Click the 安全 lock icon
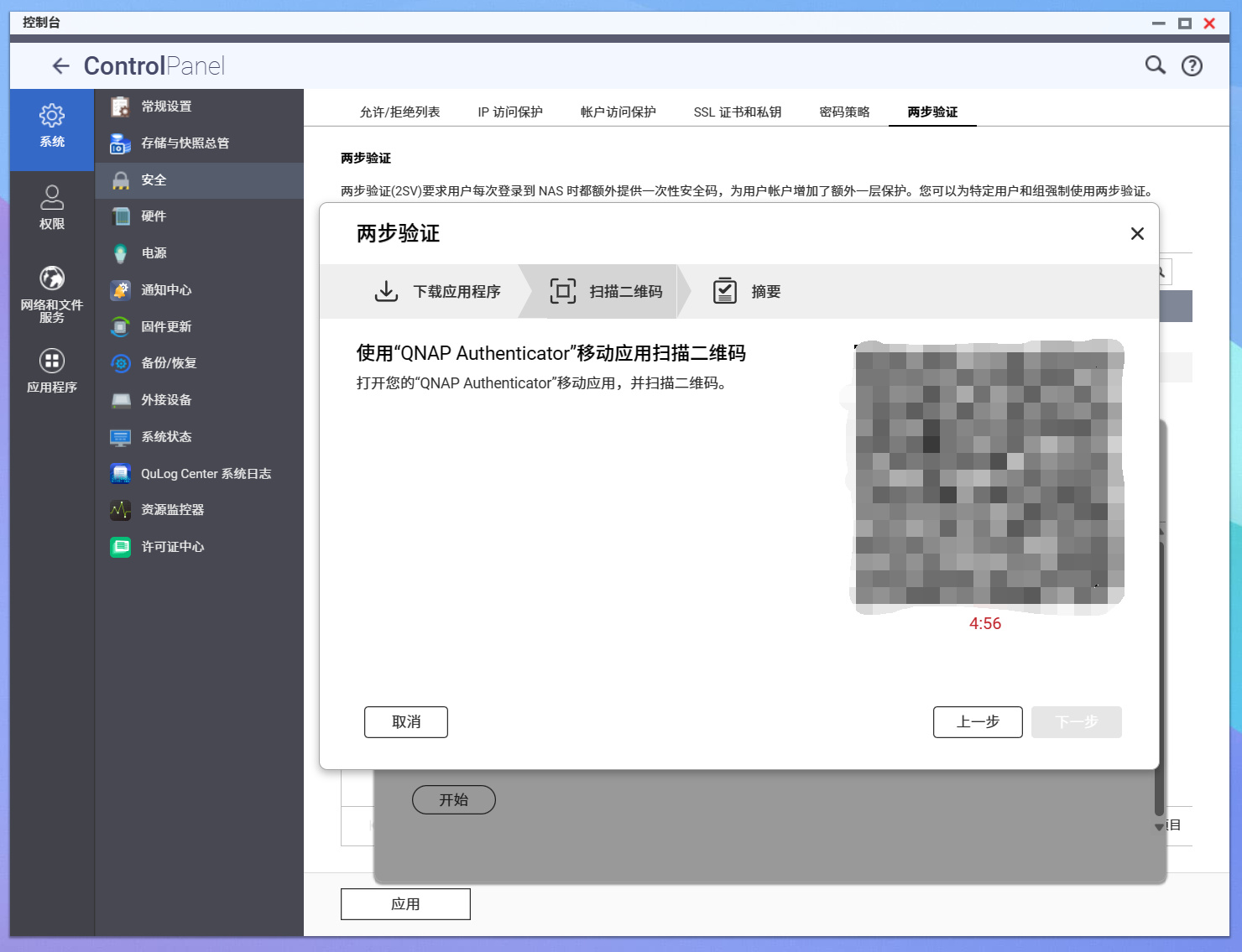The width and height of the screenshot is (1242, 952). tap(121, 180)
